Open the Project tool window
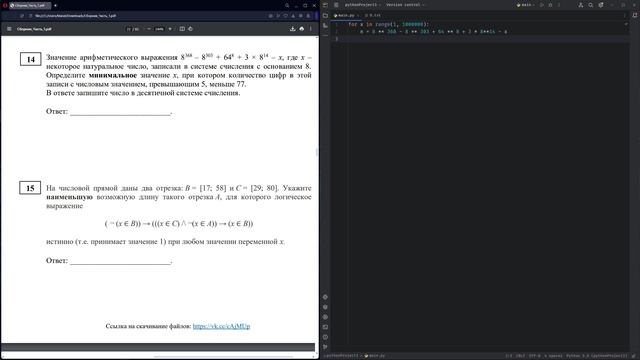Viewport: 640px width, 360px height. (x=325, y=16)
